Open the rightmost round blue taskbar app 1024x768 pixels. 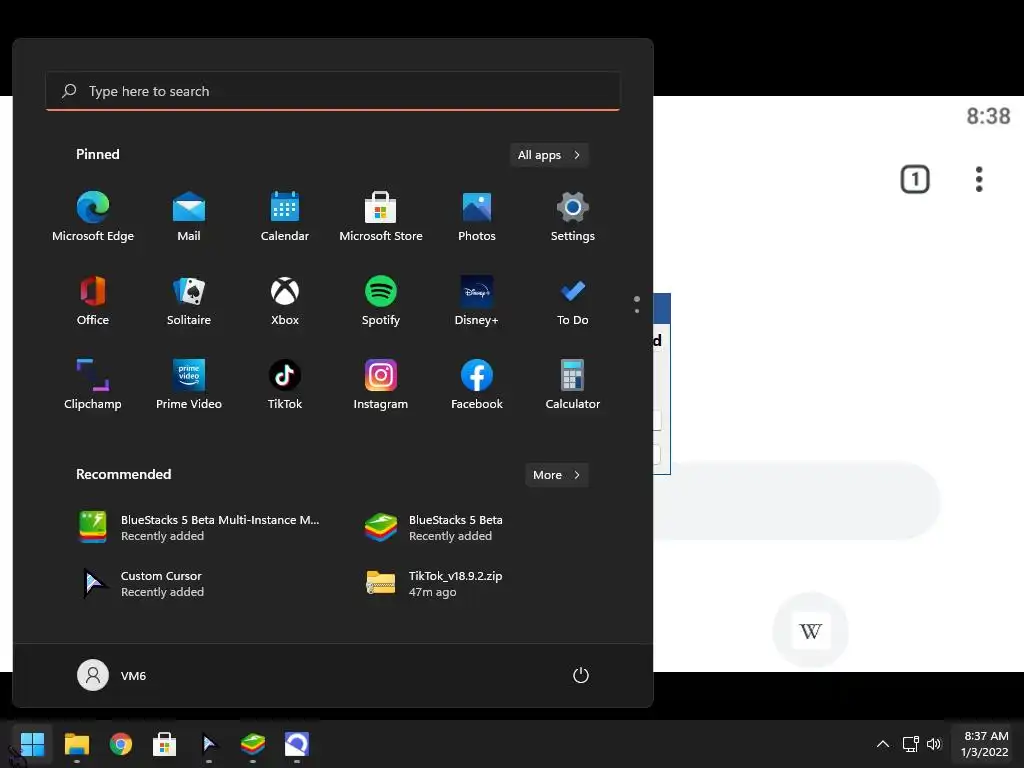coord(296,744)
